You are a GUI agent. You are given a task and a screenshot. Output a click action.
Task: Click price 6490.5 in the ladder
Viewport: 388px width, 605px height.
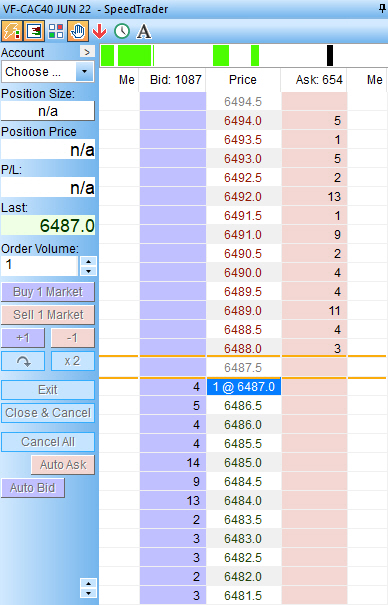click(x=243, y=254)
